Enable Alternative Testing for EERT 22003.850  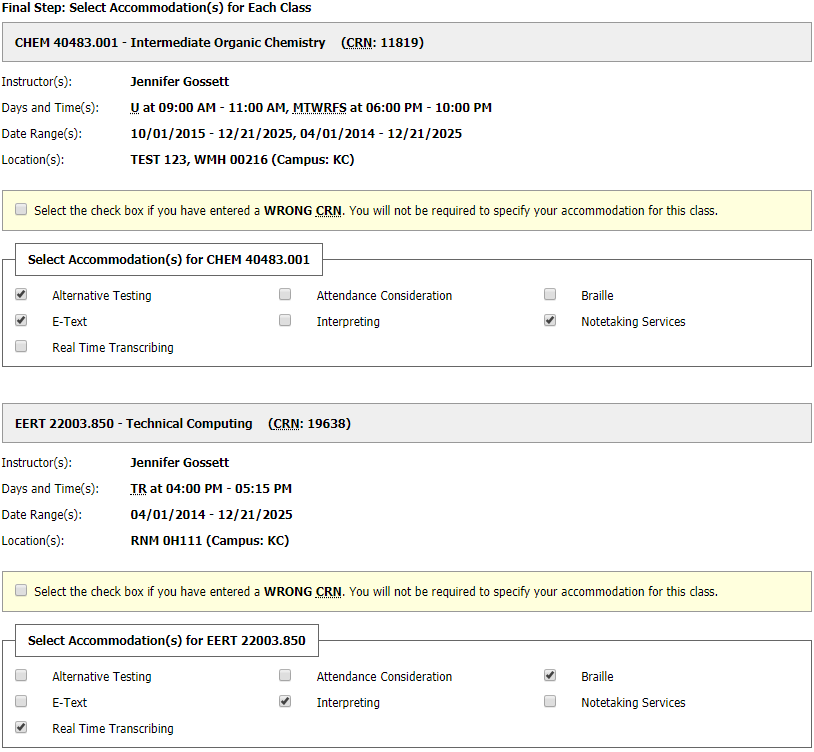(x=21, y=675)
